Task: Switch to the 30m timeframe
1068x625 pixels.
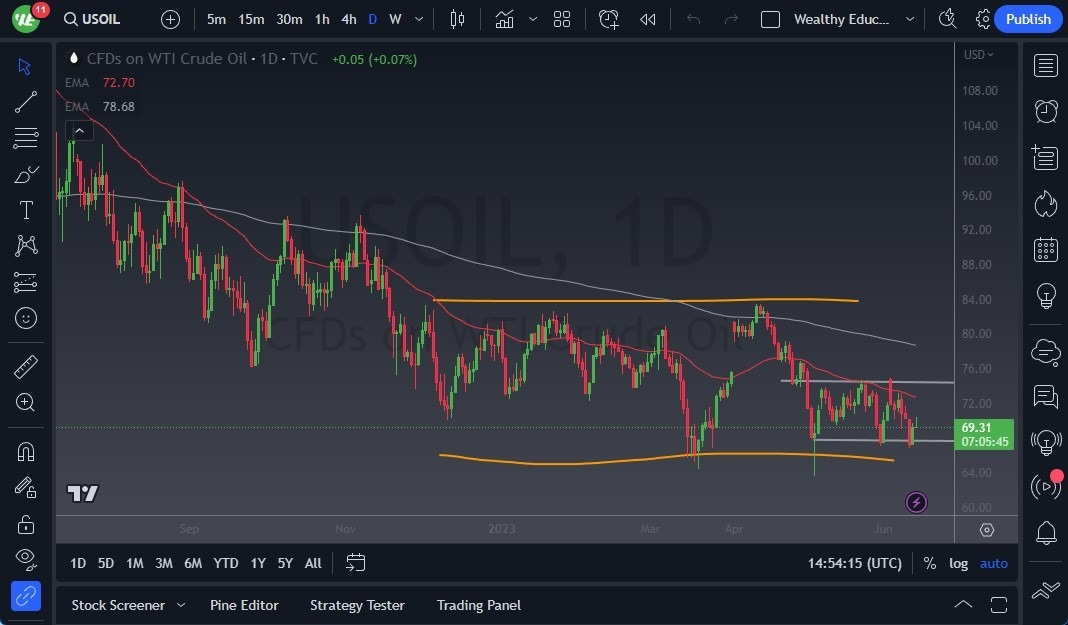Action: pos(289,19)
